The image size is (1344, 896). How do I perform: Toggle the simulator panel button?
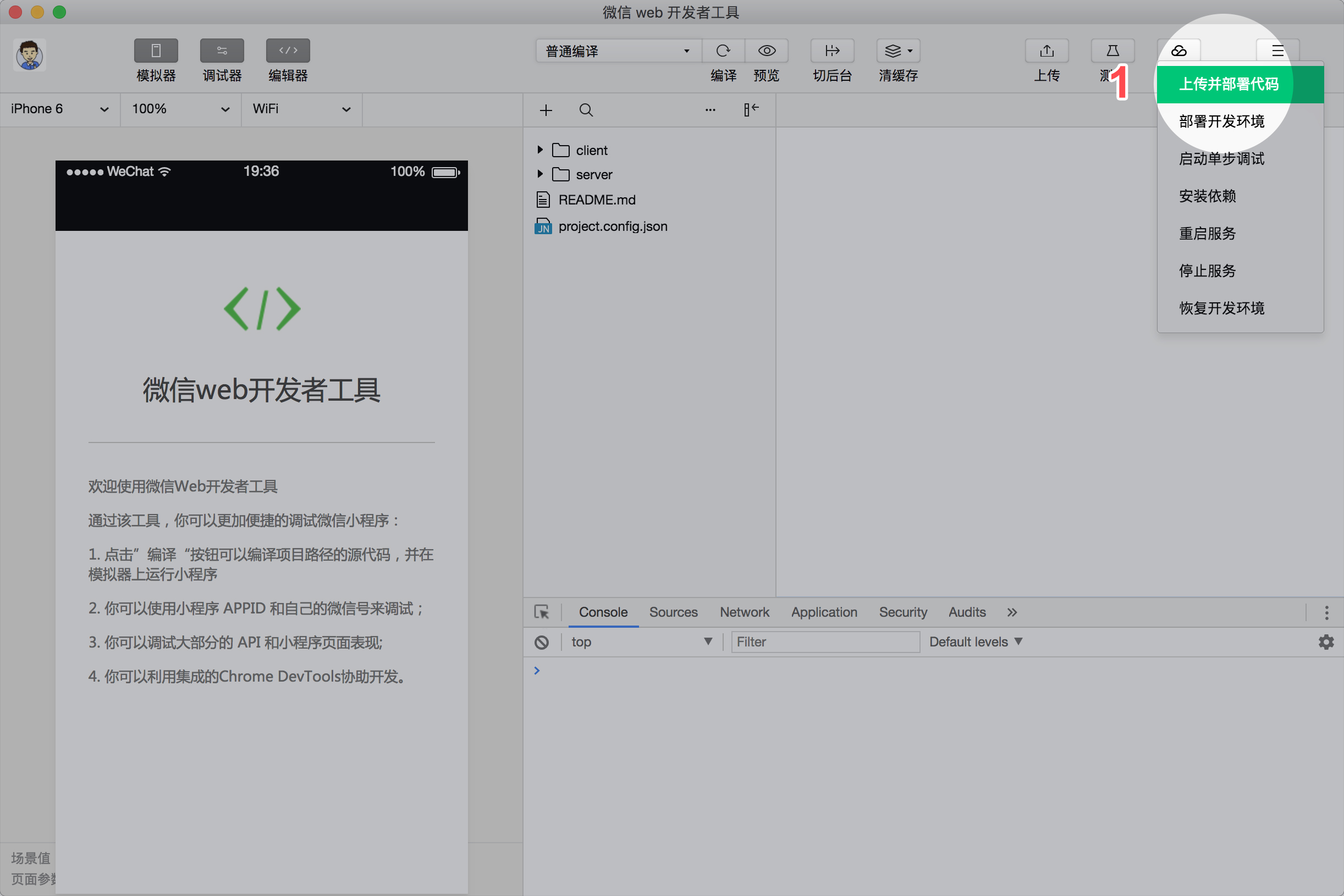tap(156, 51)
